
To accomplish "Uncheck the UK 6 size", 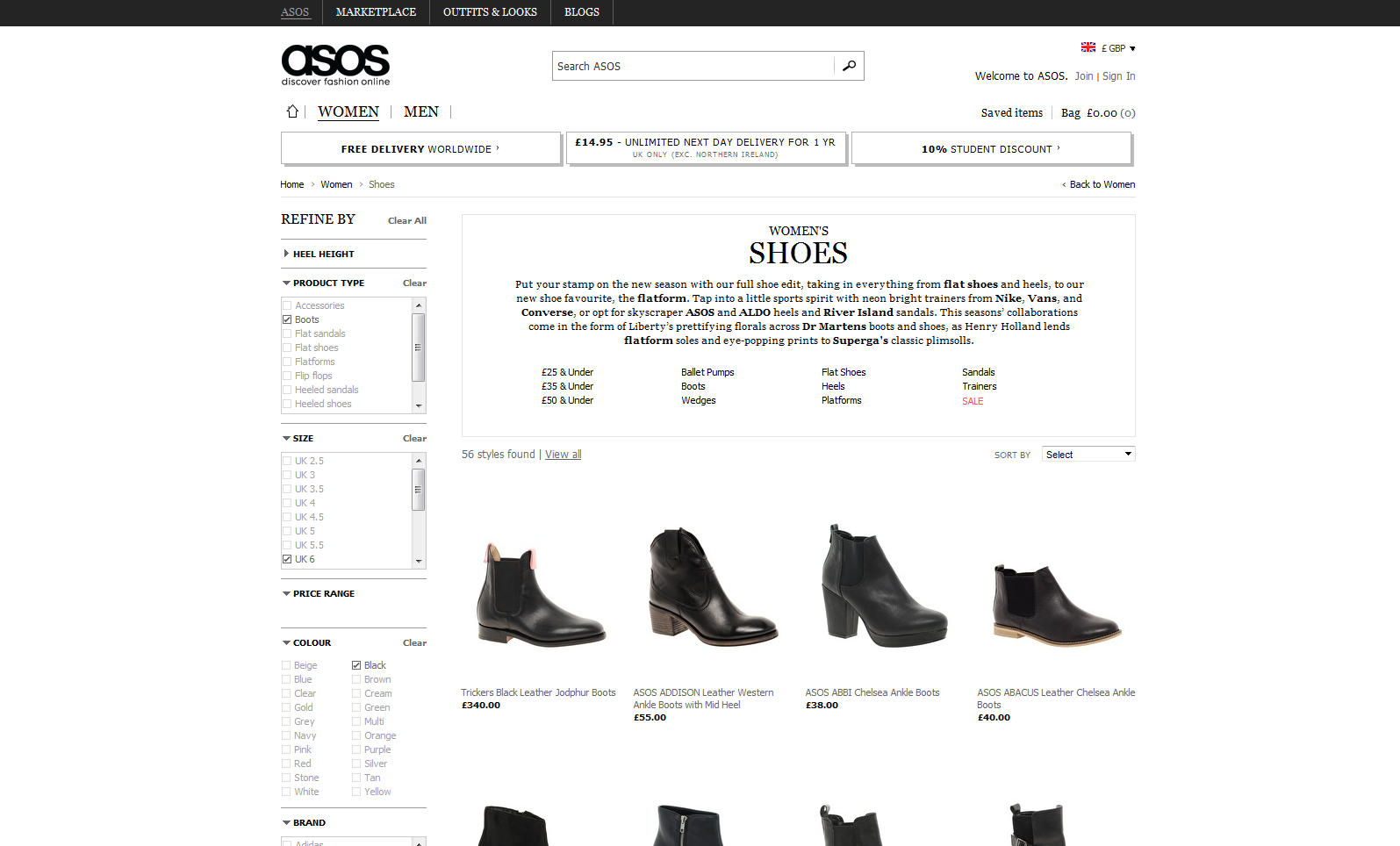I will pos(287,559).
